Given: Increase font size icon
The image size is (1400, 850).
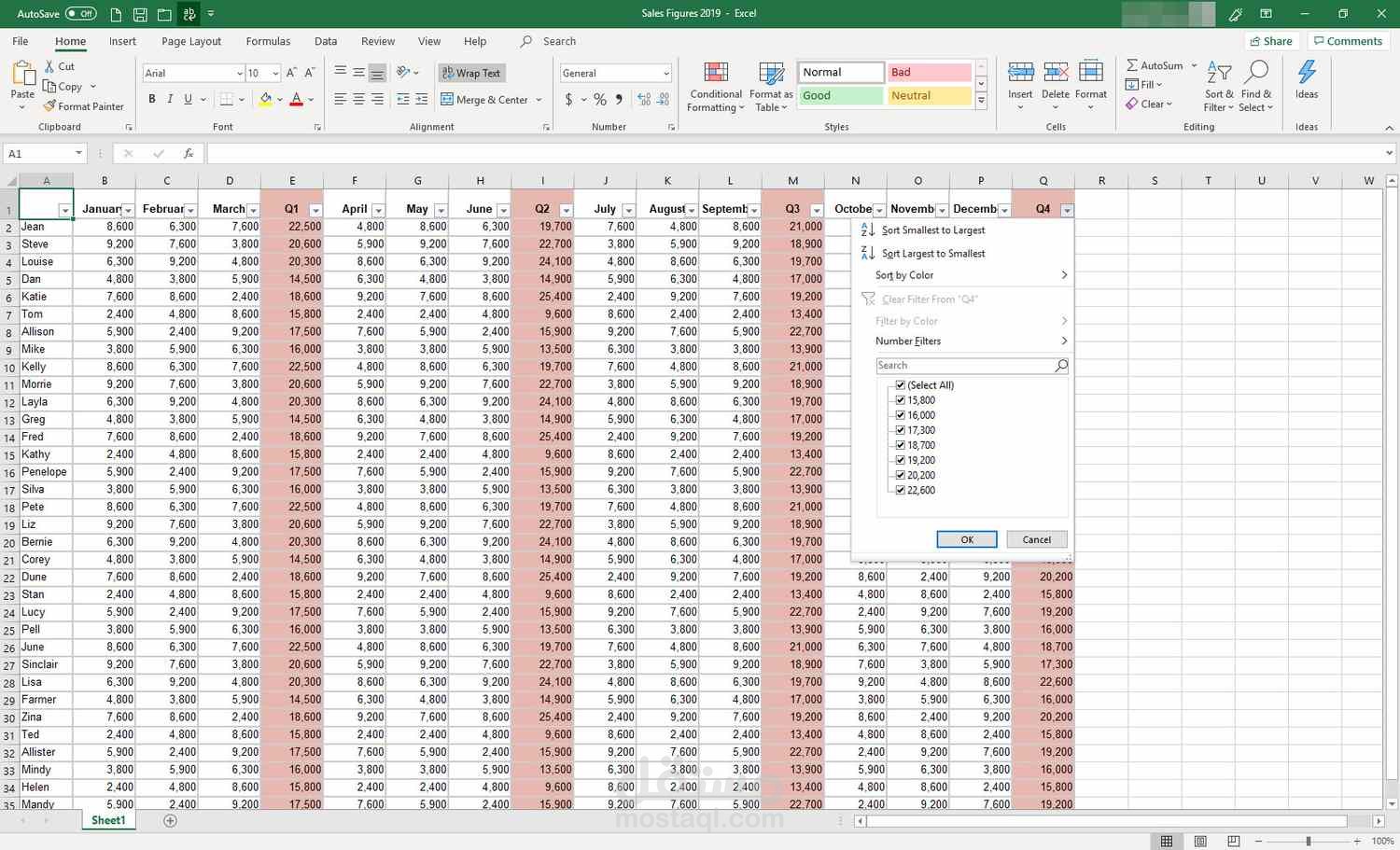Looking at the screenshot, I should click(x=291, y=73).
